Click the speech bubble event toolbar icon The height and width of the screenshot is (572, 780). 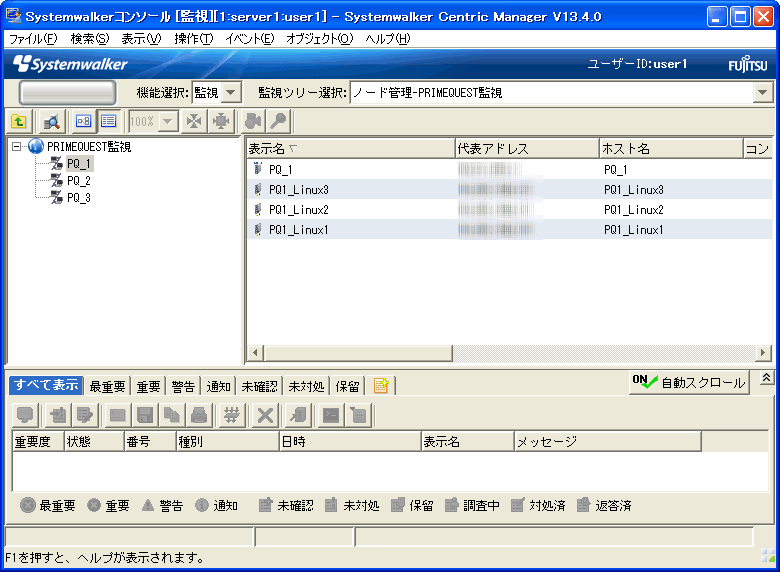[25, 415]
